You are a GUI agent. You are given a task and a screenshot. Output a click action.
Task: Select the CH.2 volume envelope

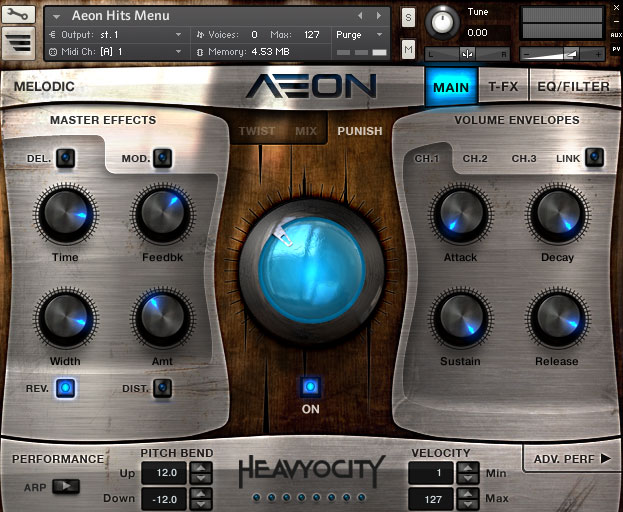click(x=475, y=158)
